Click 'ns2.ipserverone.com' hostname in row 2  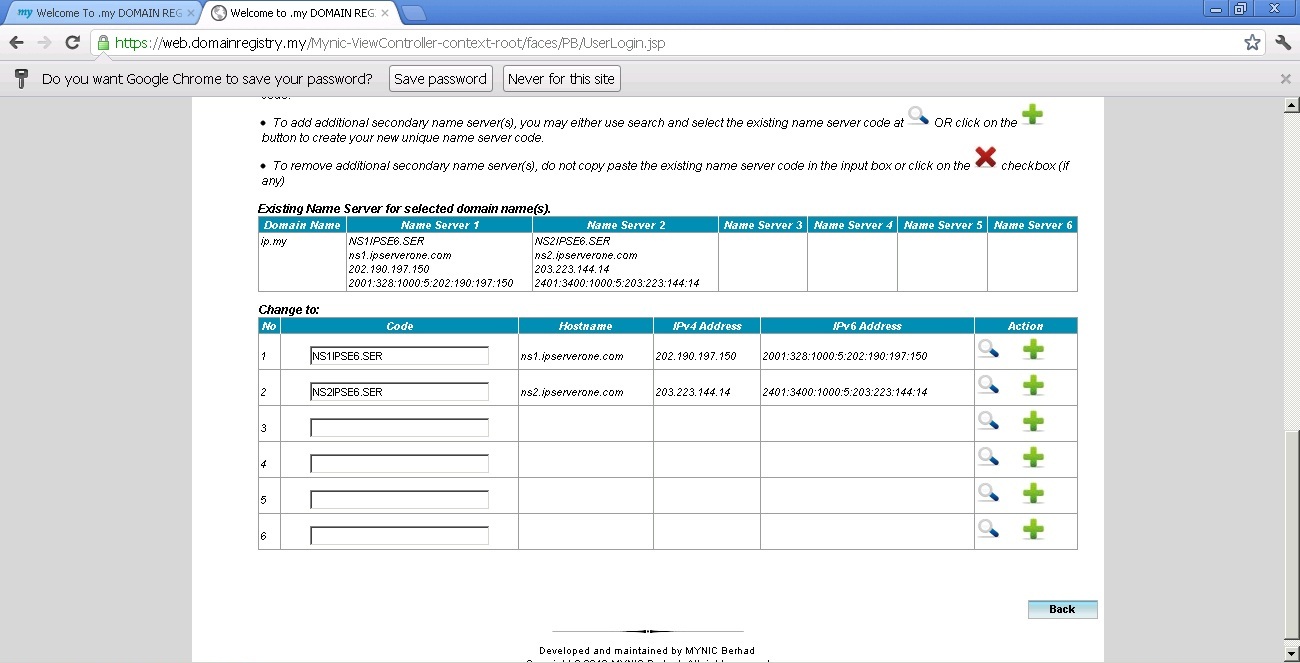click(572, 392)
